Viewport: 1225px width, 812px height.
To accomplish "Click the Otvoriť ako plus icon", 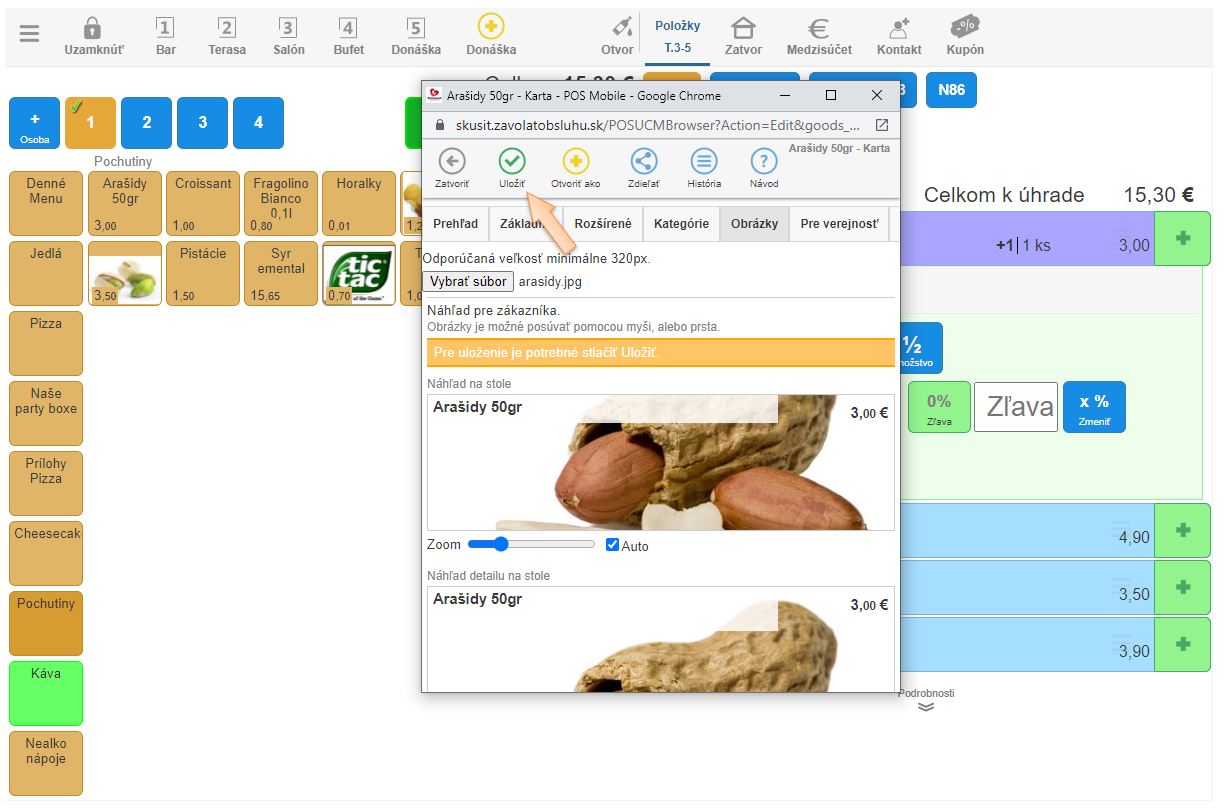I will [576, 162].
